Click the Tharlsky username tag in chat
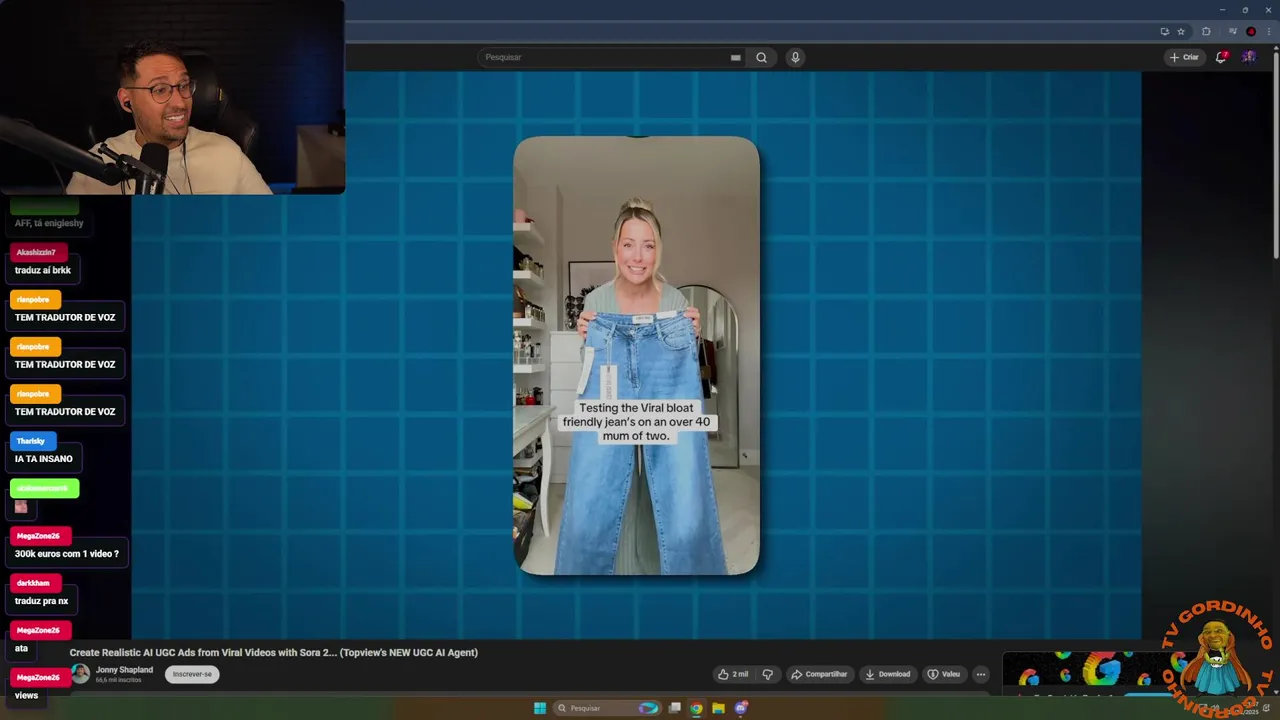Screen dimensions: 1280x720 (33, 441)
